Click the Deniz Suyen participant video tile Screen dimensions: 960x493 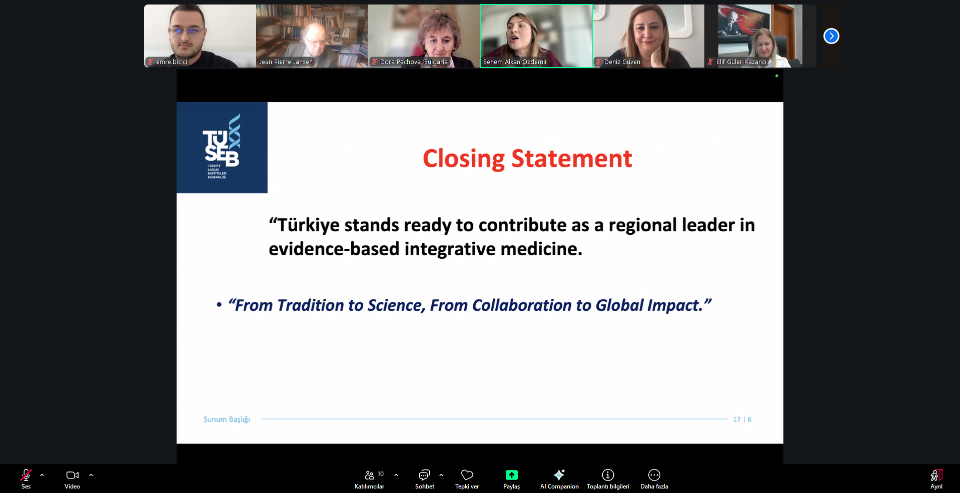(x=648, y=36)
